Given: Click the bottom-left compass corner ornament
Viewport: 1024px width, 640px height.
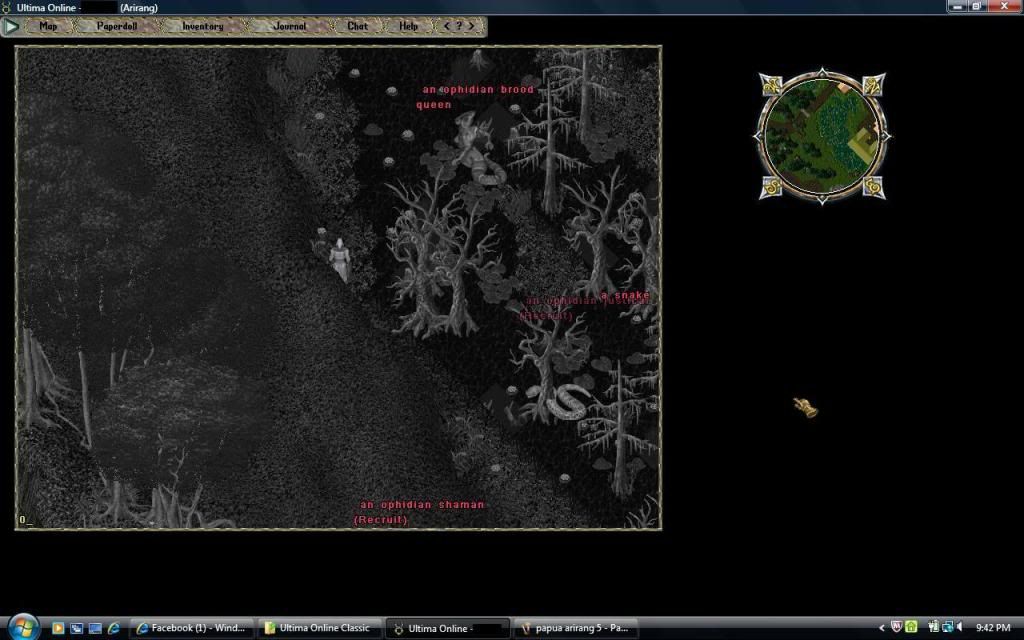Looking at the screenshot, I should (x=771, y=187).
